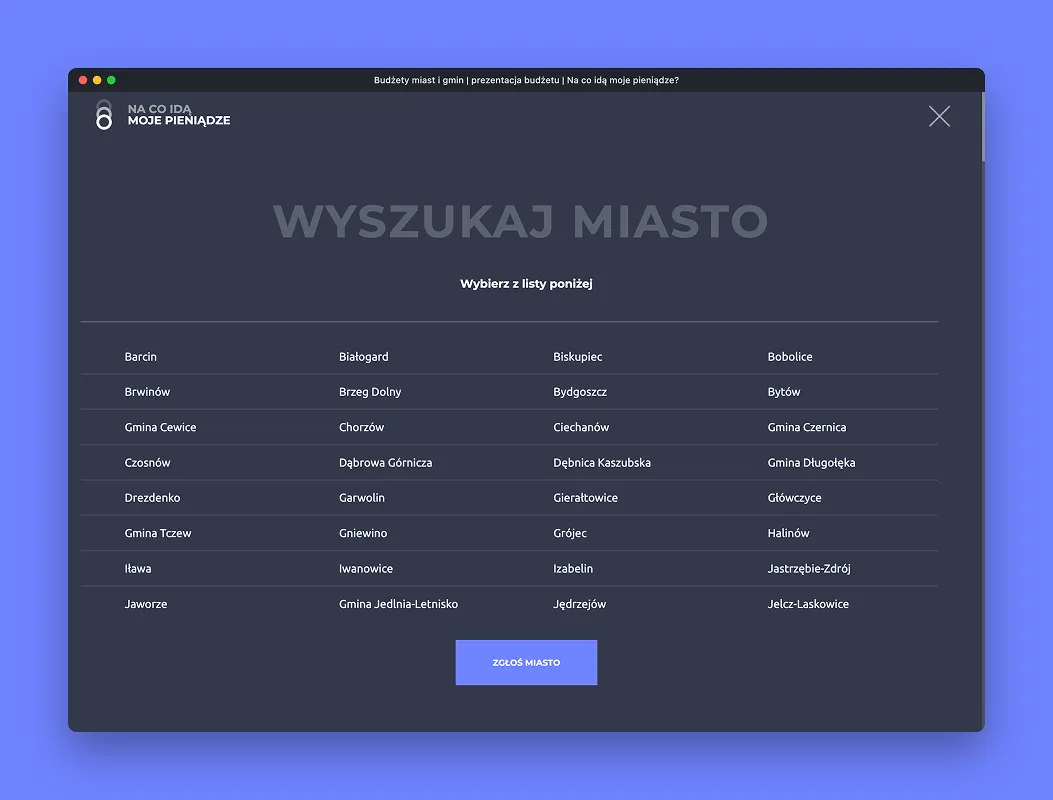The image size is (1053, 800).
Task: Pick Drezdenko in the list
Action: 152,498
